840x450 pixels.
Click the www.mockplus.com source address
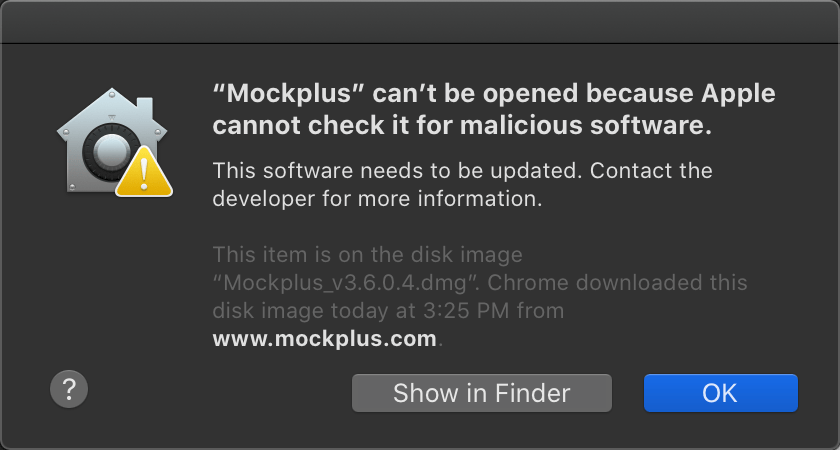point(325,339)
